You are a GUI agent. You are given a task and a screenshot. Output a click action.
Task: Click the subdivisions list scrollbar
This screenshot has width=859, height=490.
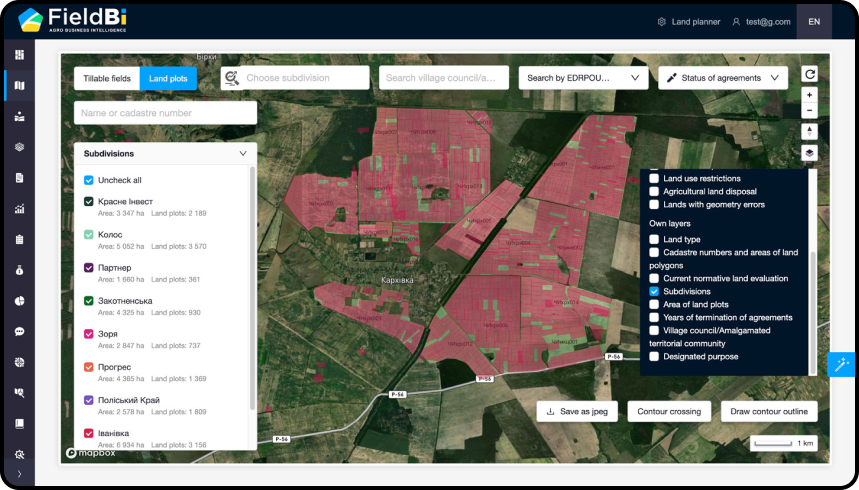tap(253, 288)
